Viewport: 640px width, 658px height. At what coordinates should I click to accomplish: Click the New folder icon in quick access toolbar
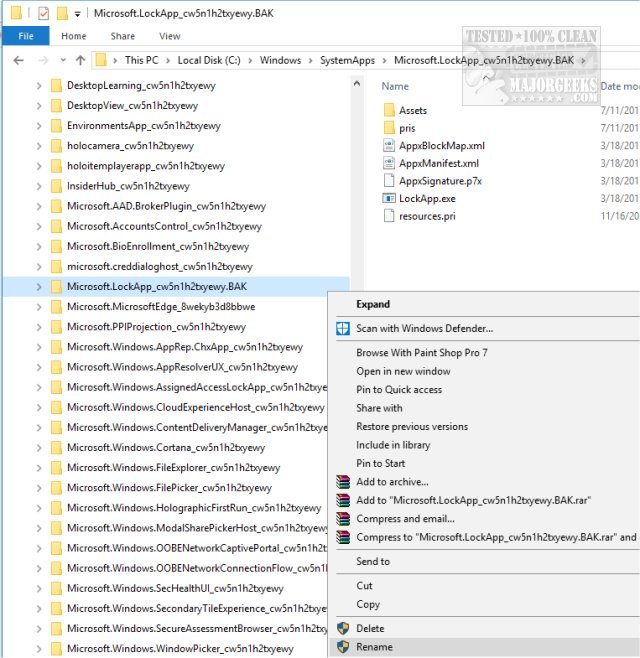[x=62, y=13]
